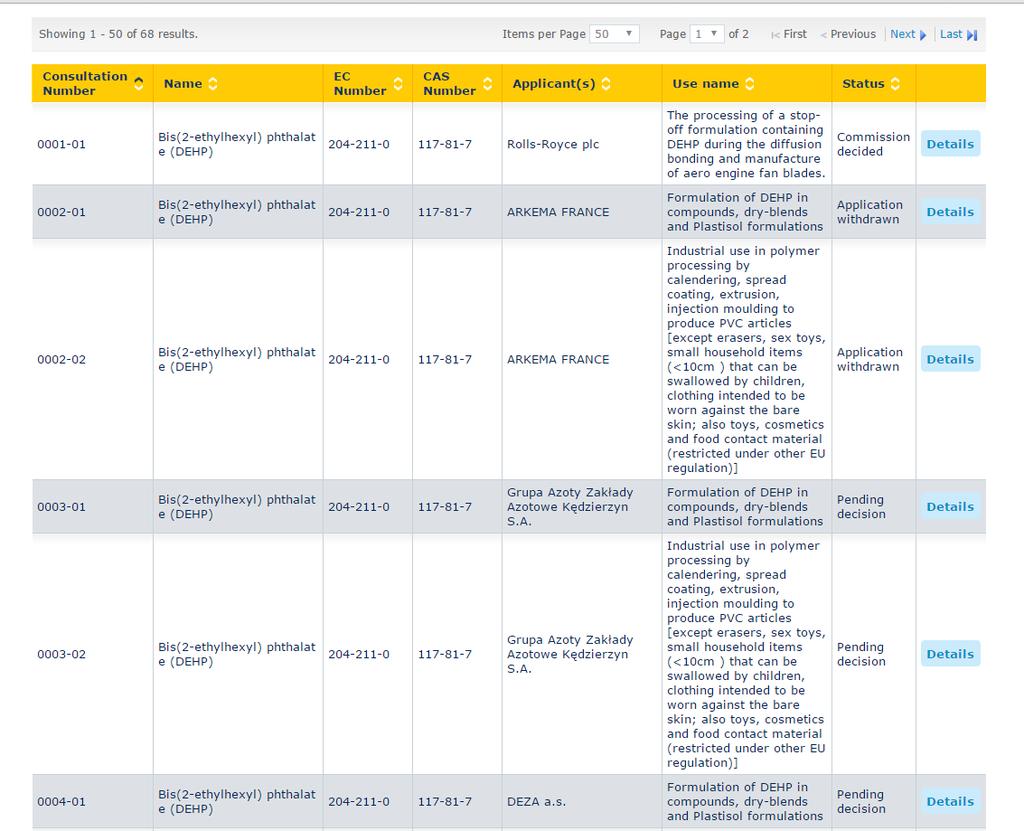Click the Commission decided status cell
The image size is (1024, 831).
(x=873, y=144)
